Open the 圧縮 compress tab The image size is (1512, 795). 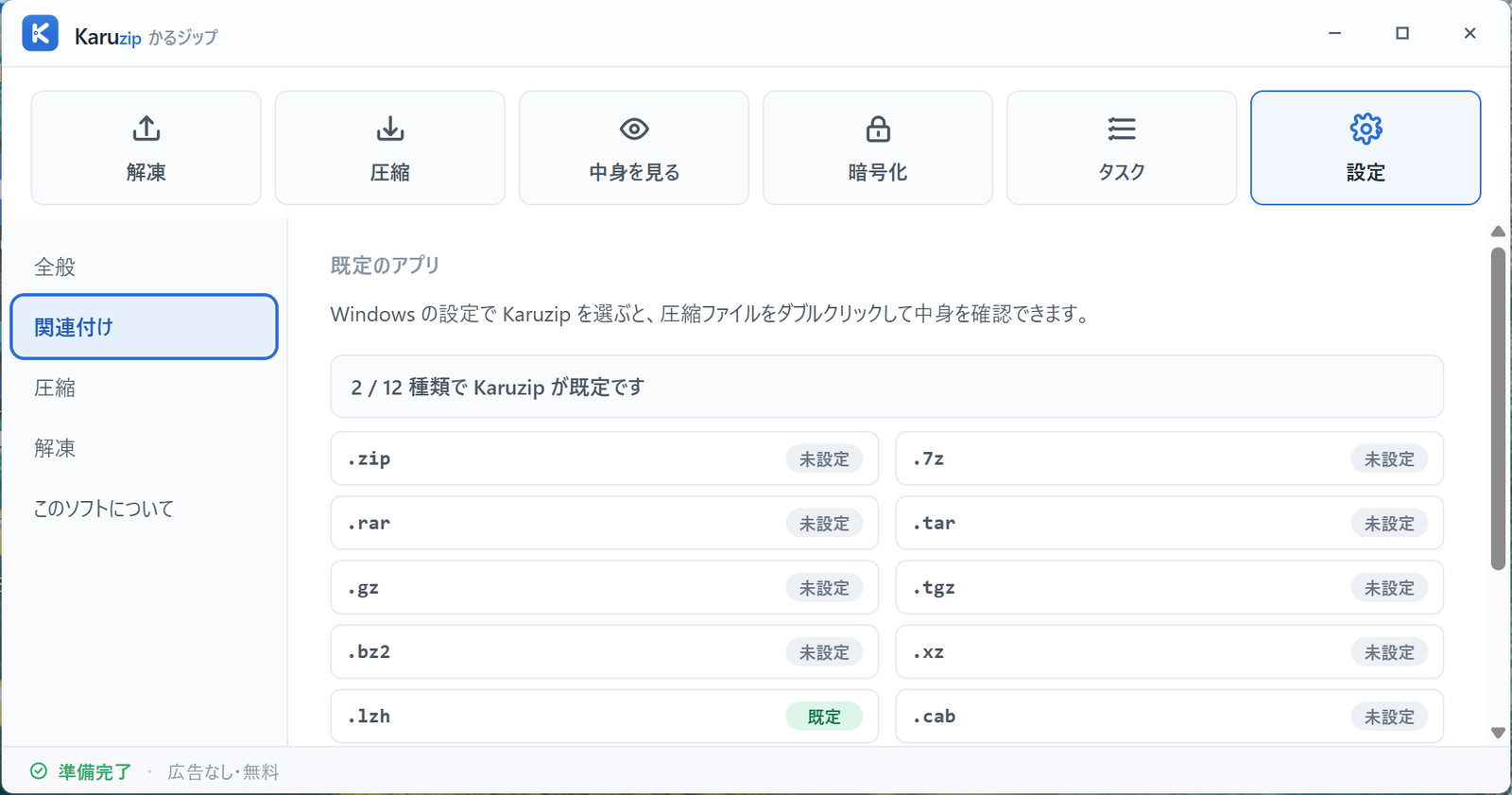[390, 147]
